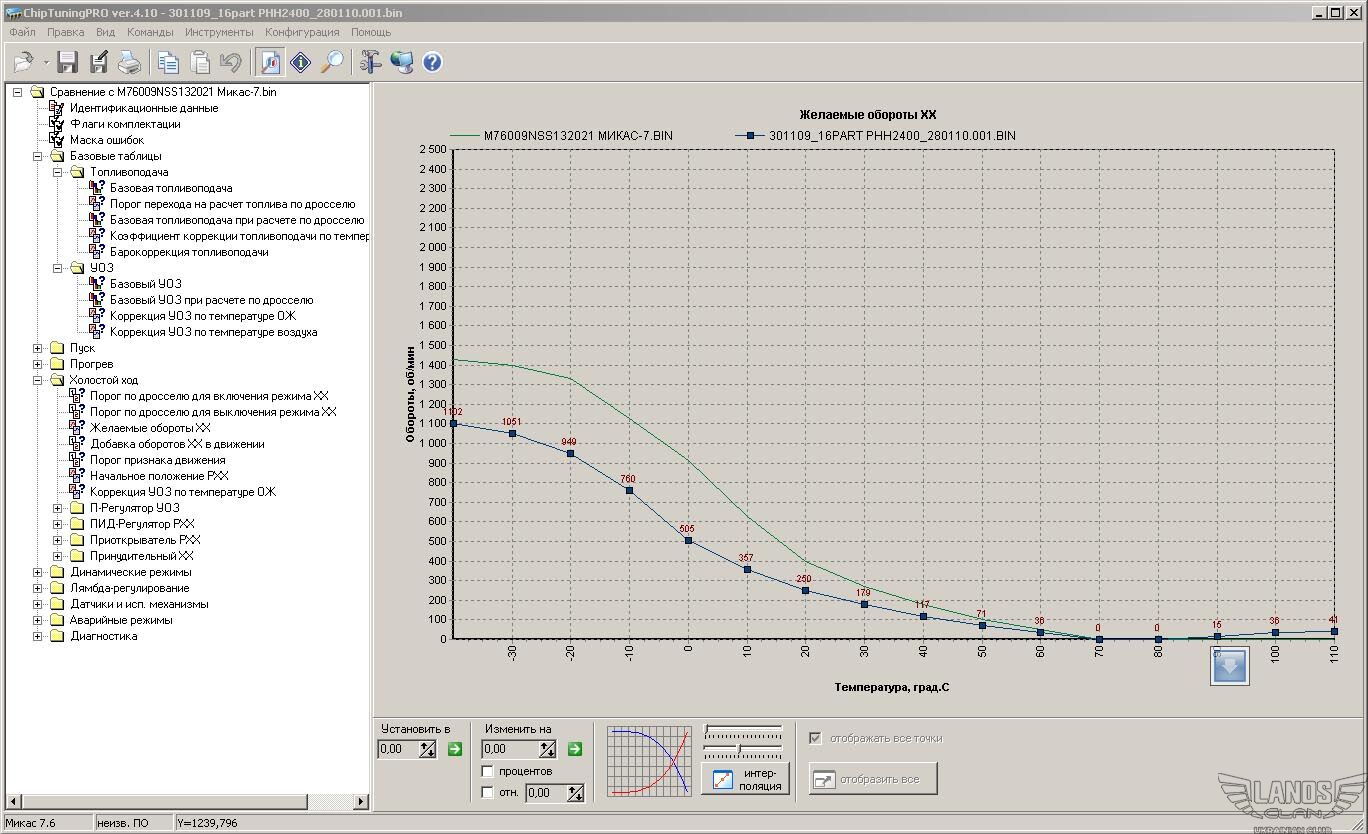
Task: Click the Print icon in toolbar
Action: pyautogui.click(x=130, y=62)
